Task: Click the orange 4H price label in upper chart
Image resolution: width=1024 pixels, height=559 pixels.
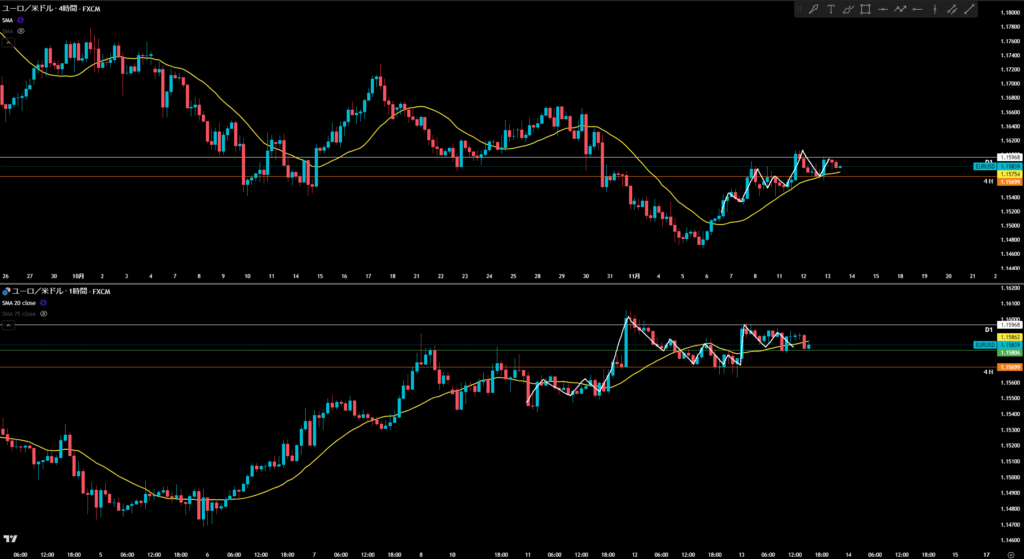Action: click(x=981, y=181)
